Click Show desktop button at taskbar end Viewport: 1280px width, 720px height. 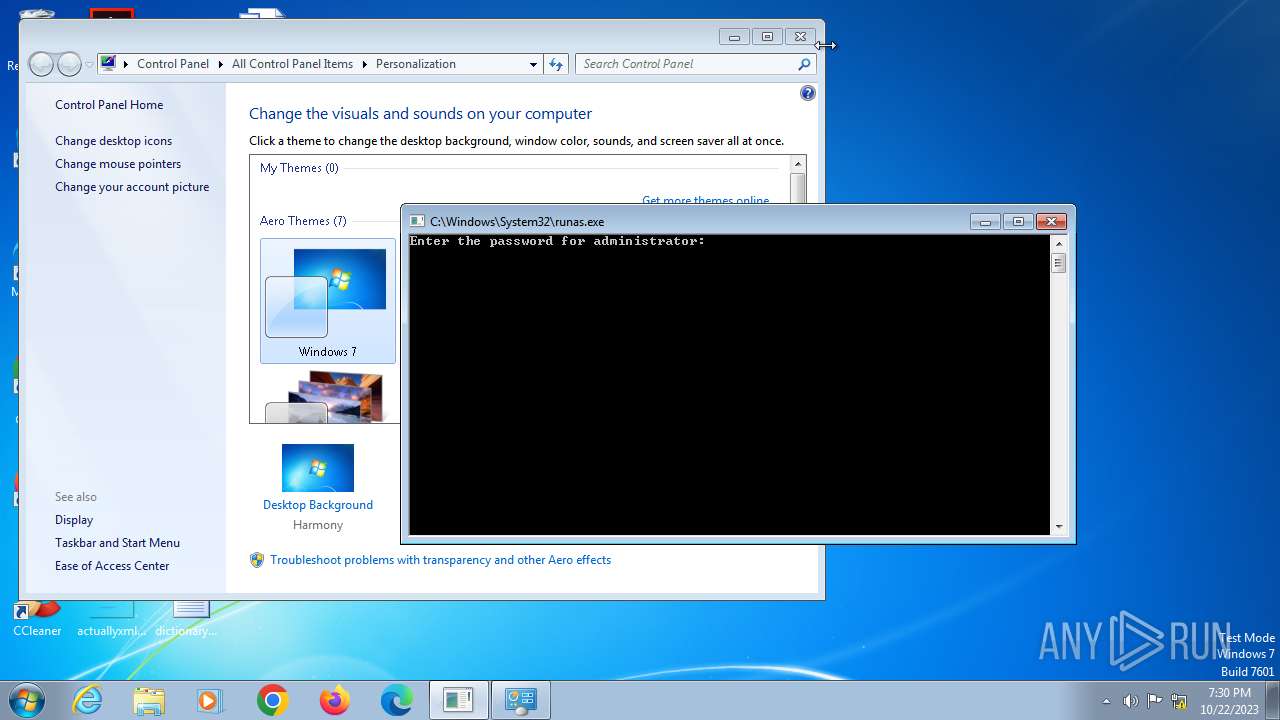click(x=1272, y=701)
